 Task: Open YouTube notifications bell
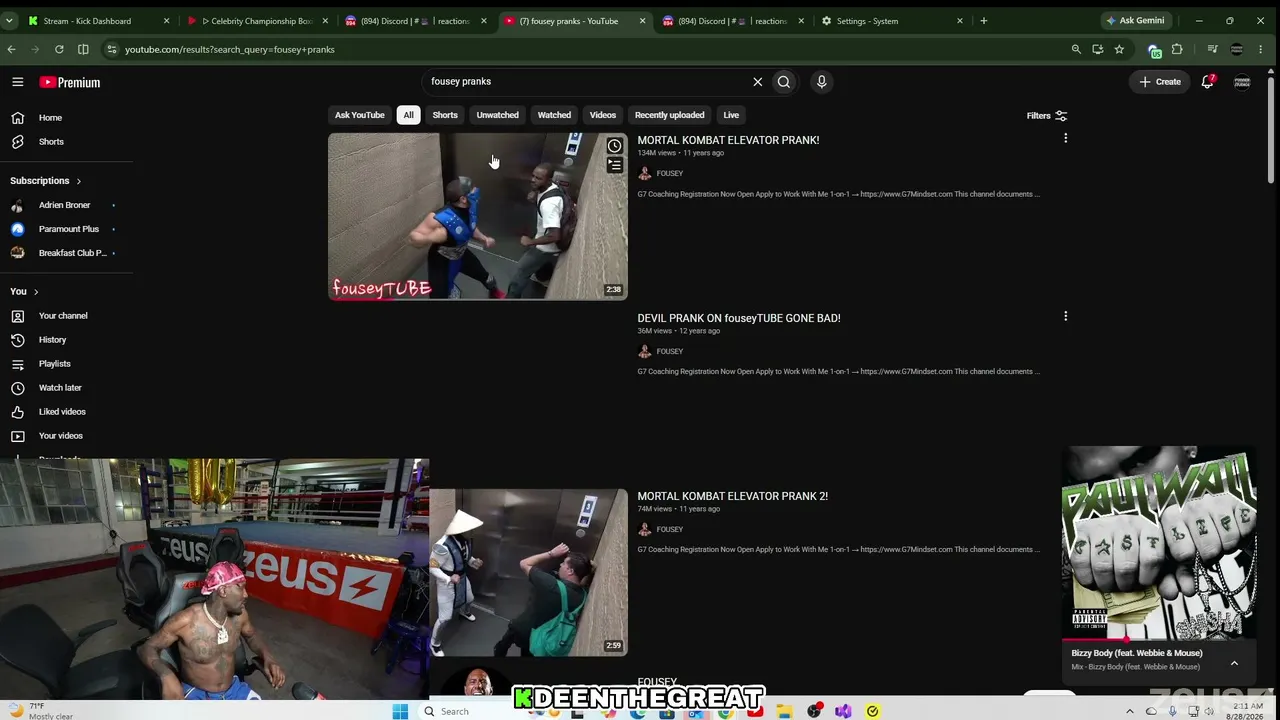click(x=1207, y=82)
